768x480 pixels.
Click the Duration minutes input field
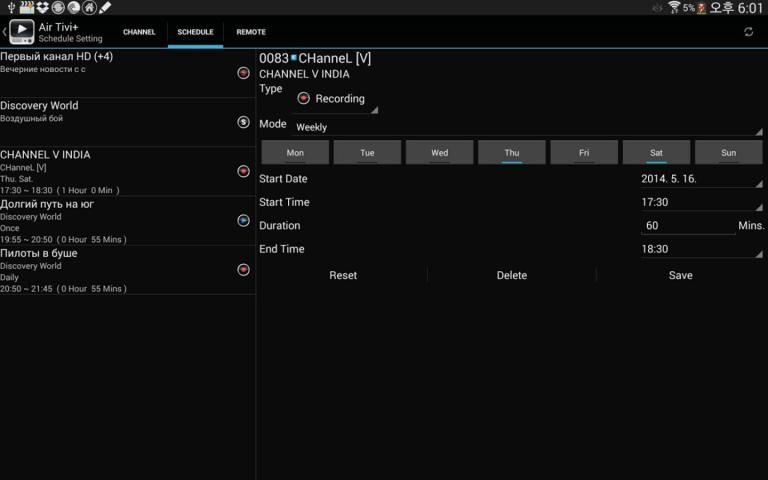[688, 226]
